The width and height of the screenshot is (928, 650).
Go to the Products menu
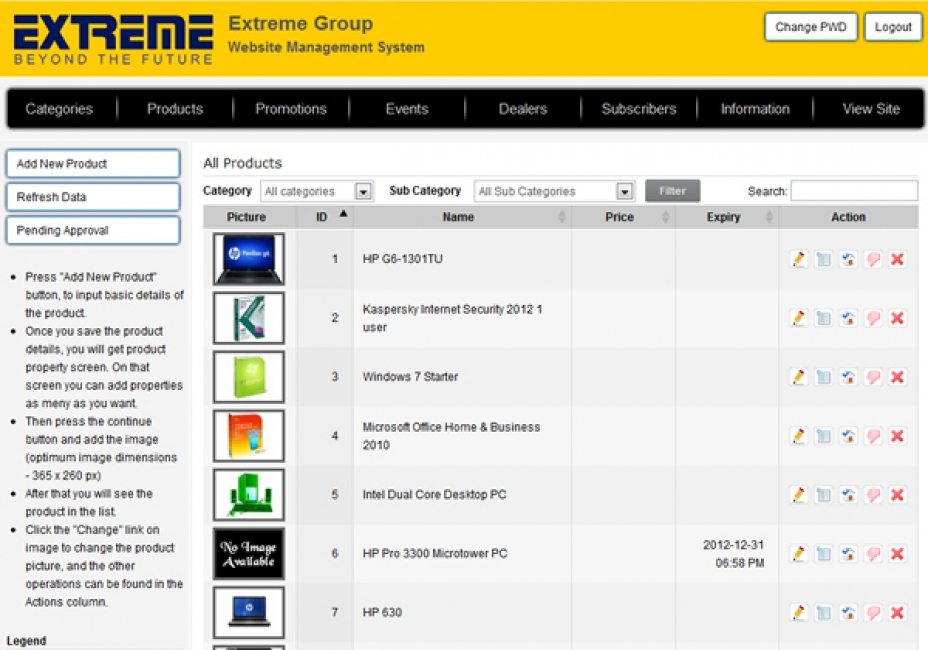point(175,109)
